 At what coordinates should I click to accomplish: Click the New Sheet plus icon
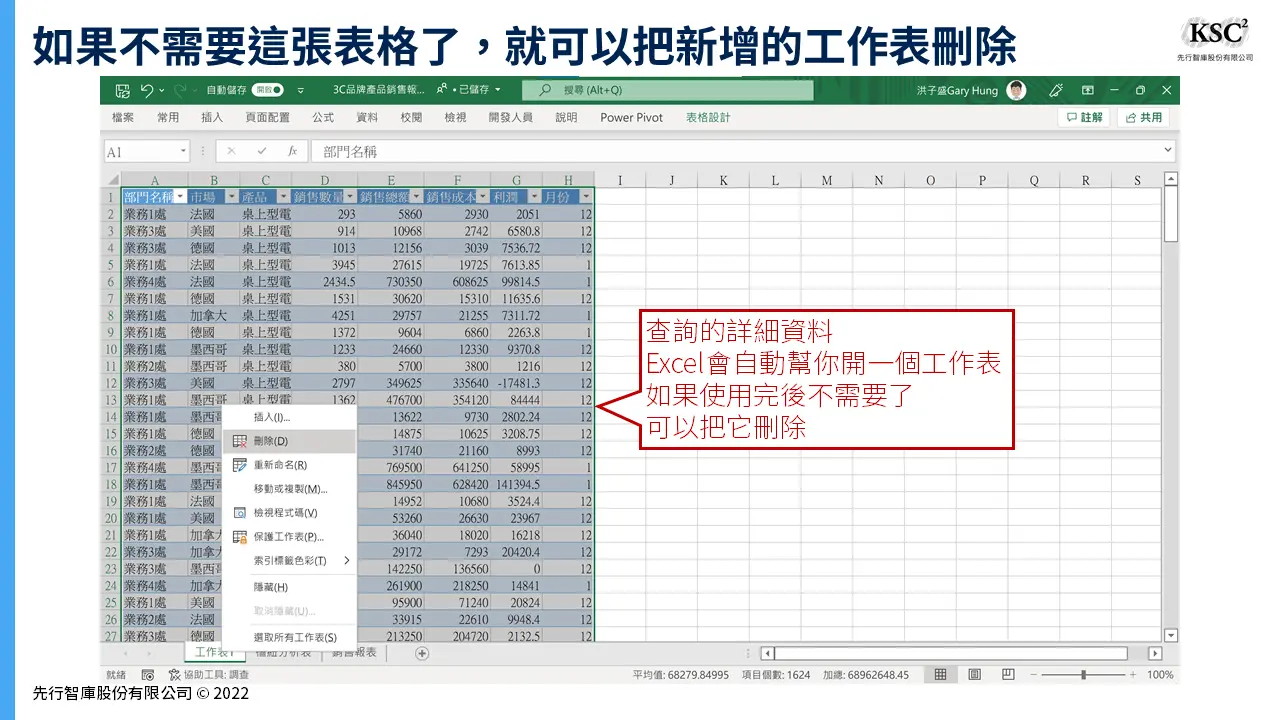click(x=422, y=654)
